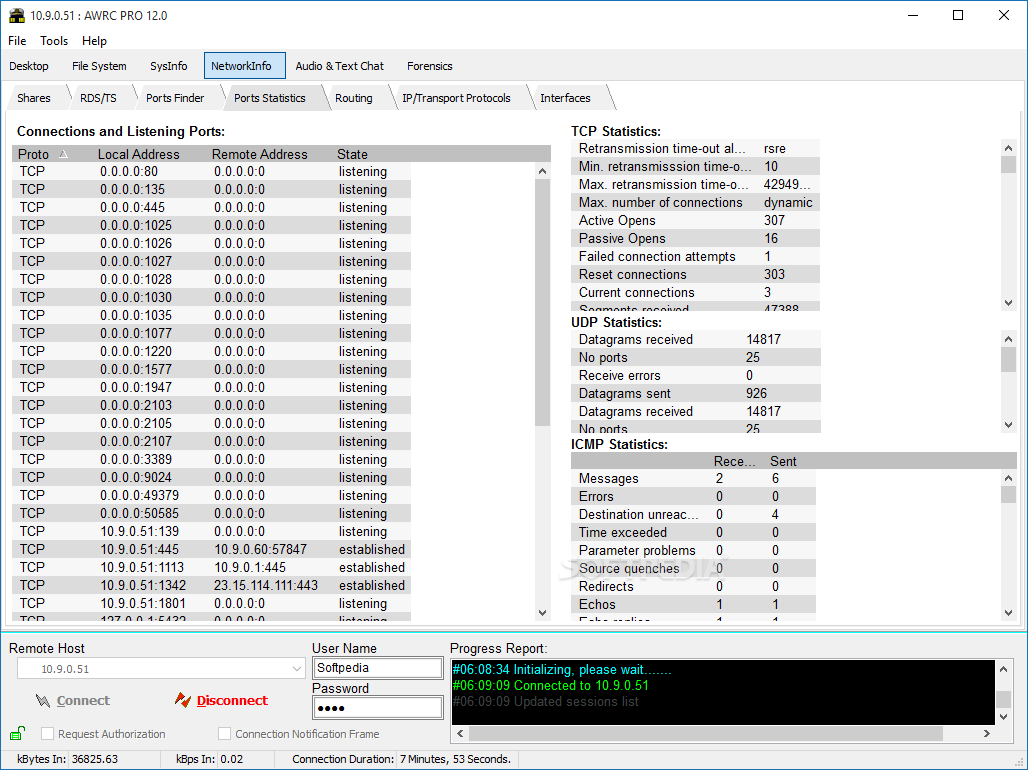Select row with local address 10.9.0.51:1113
Viewport: 1028px width, 770px height.
pos(212,567)
